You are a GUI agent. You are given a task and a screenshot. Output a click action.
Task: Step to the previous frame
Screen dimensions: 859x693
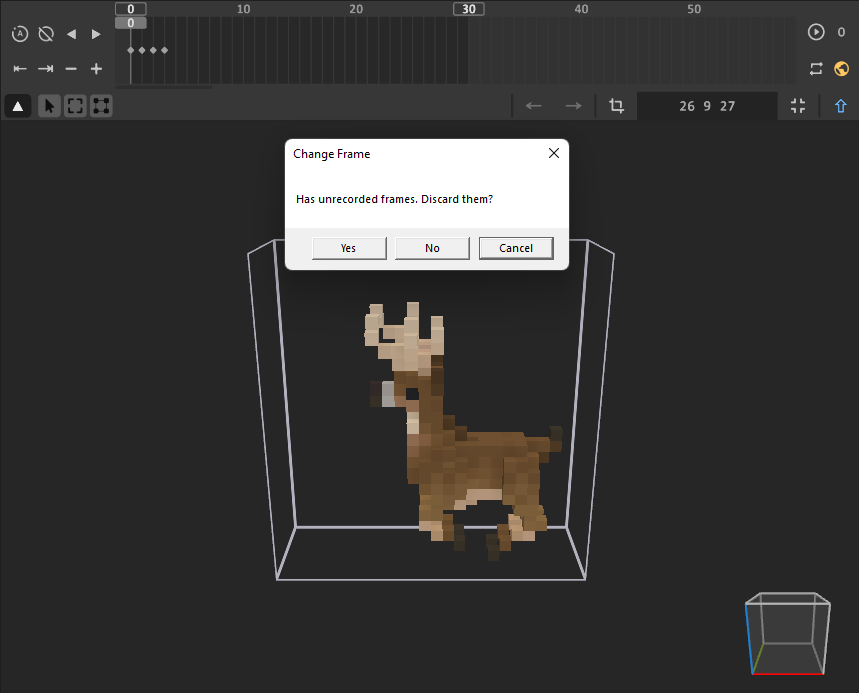[71, 34]
